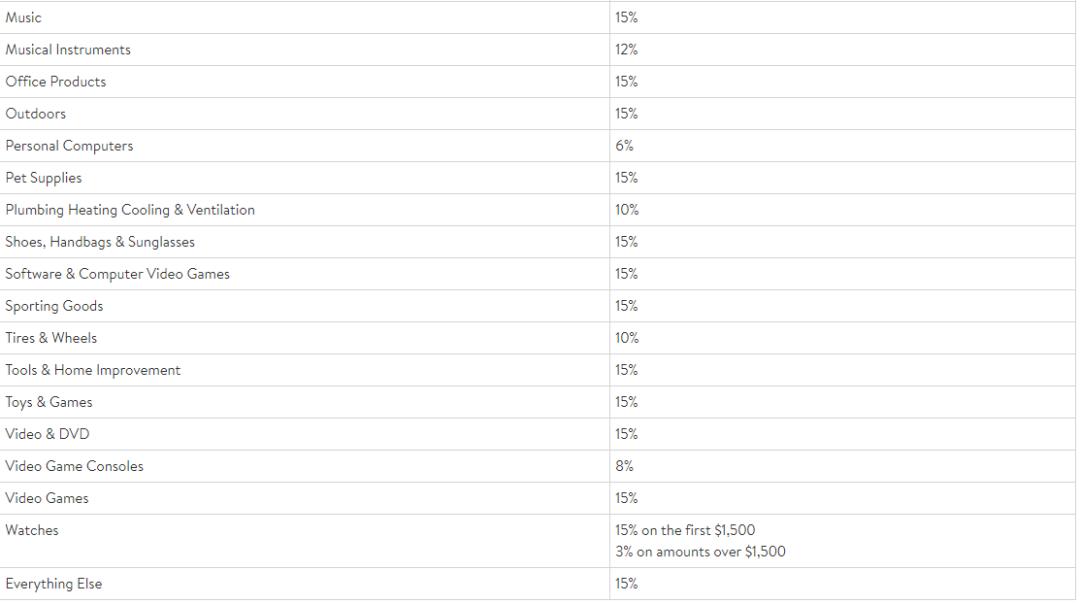The width and height of the screenshot is (1080, 604).
Task: Select the Personal Computers row label
Action: (x=69, y=146)
